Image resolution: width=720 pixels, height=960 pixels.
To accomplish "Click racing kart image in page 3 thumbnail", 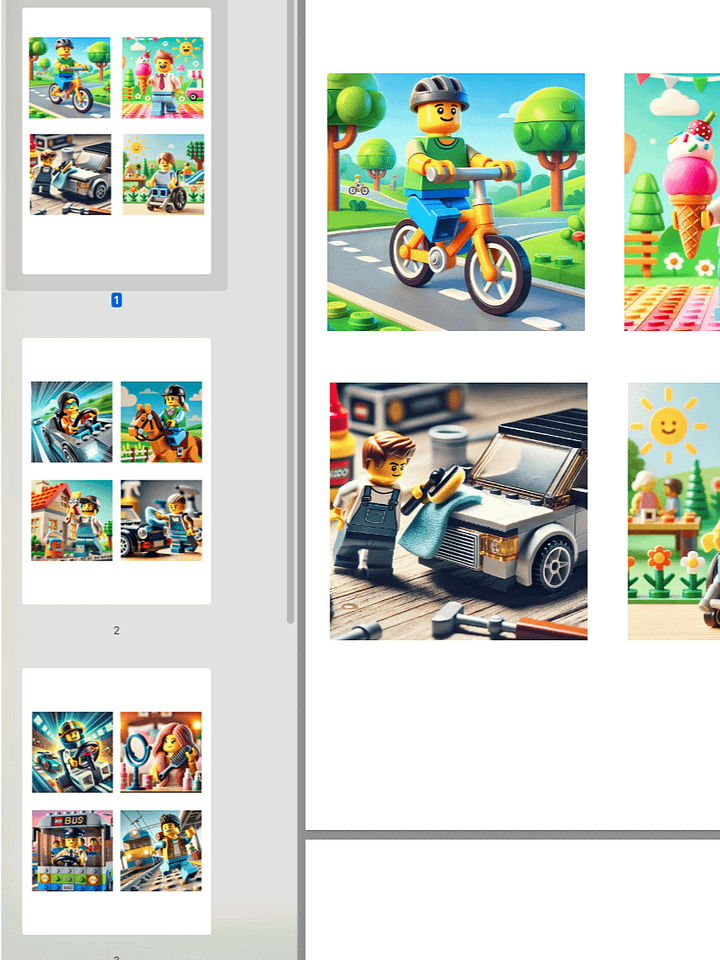I will click(x=72, y=752).
